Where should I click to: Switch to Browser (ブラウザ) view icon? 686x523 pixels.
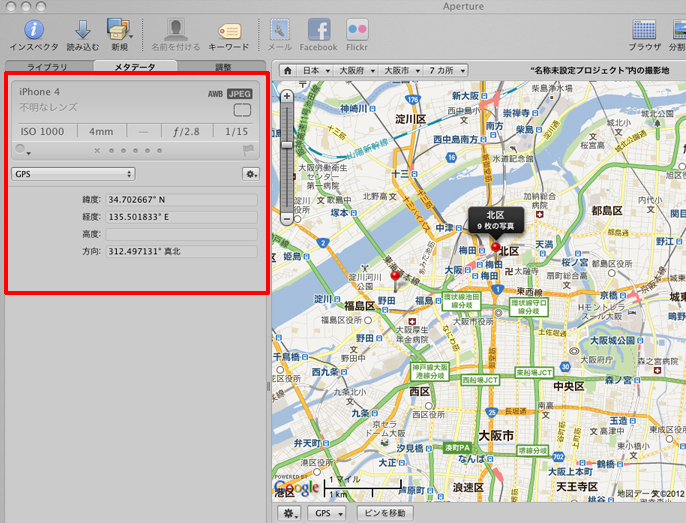point(644,30)
